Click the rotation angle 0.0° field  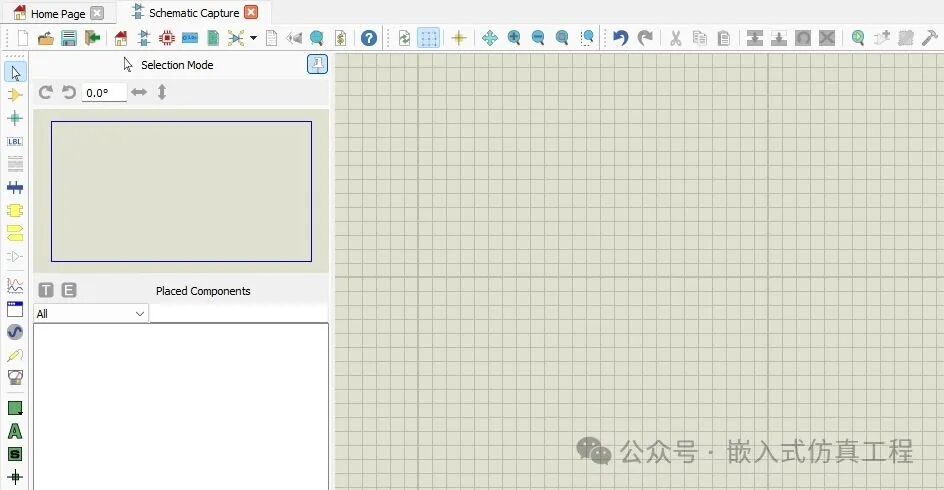pyautogui.click(x=104, y=93)
